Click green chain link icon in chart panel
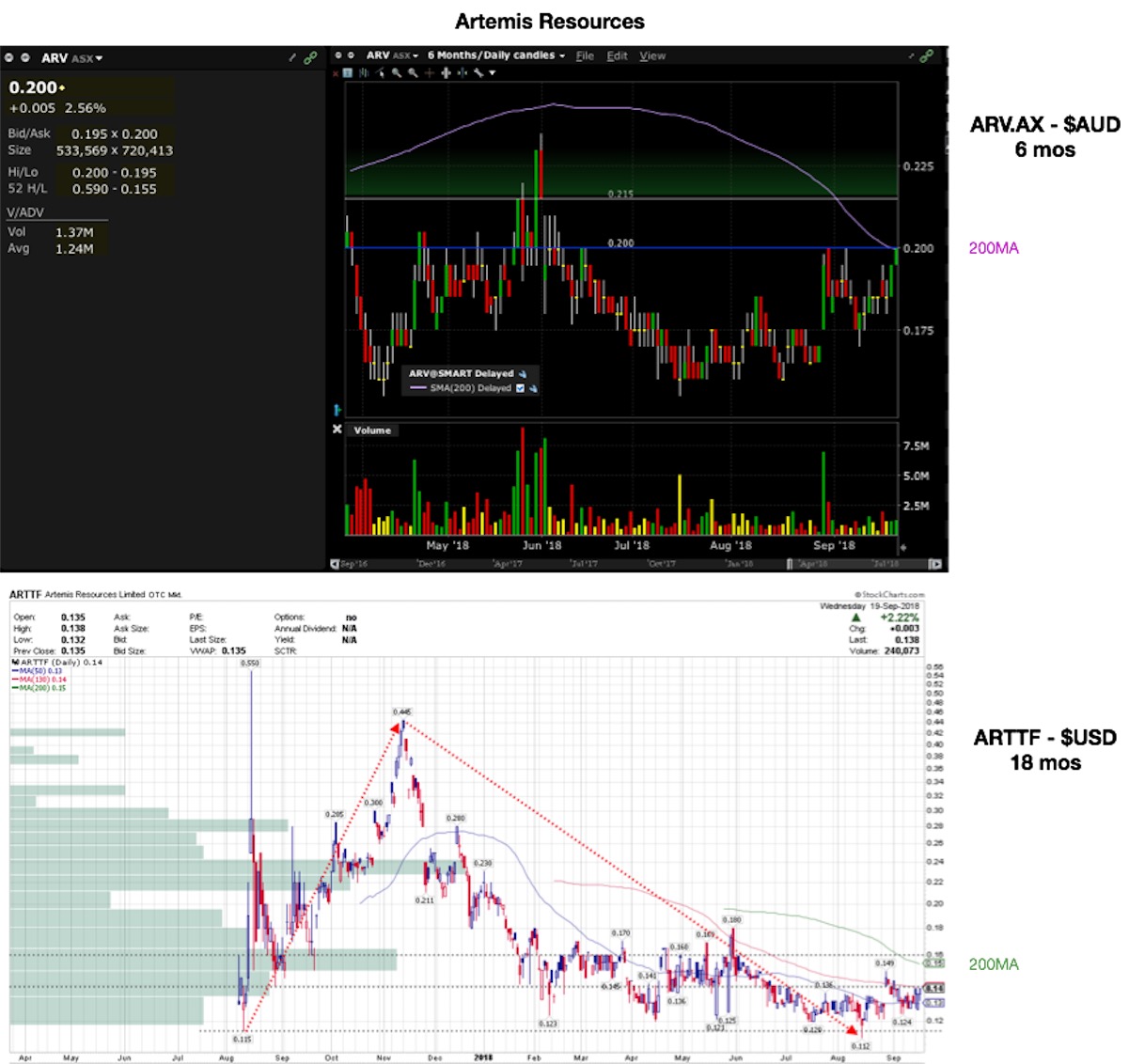 927,56
